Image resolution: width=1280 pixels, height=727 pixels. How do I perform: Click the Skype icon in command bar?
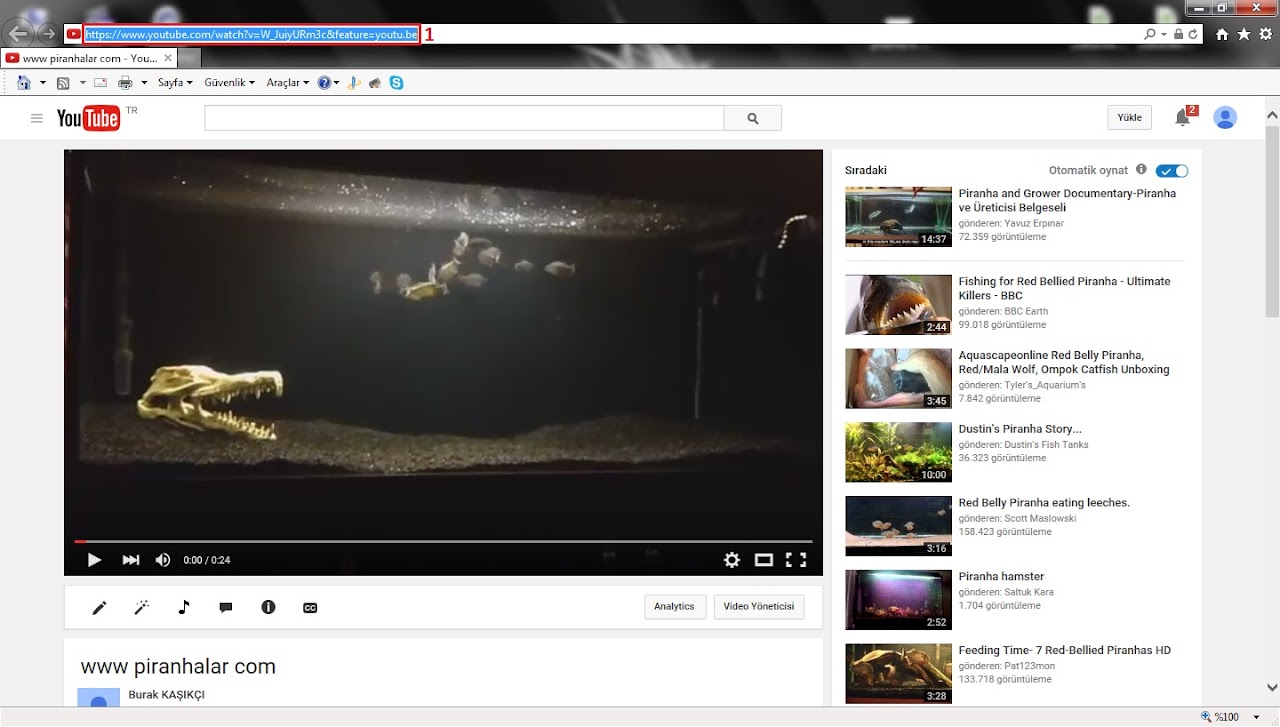[x=397, y=83]
